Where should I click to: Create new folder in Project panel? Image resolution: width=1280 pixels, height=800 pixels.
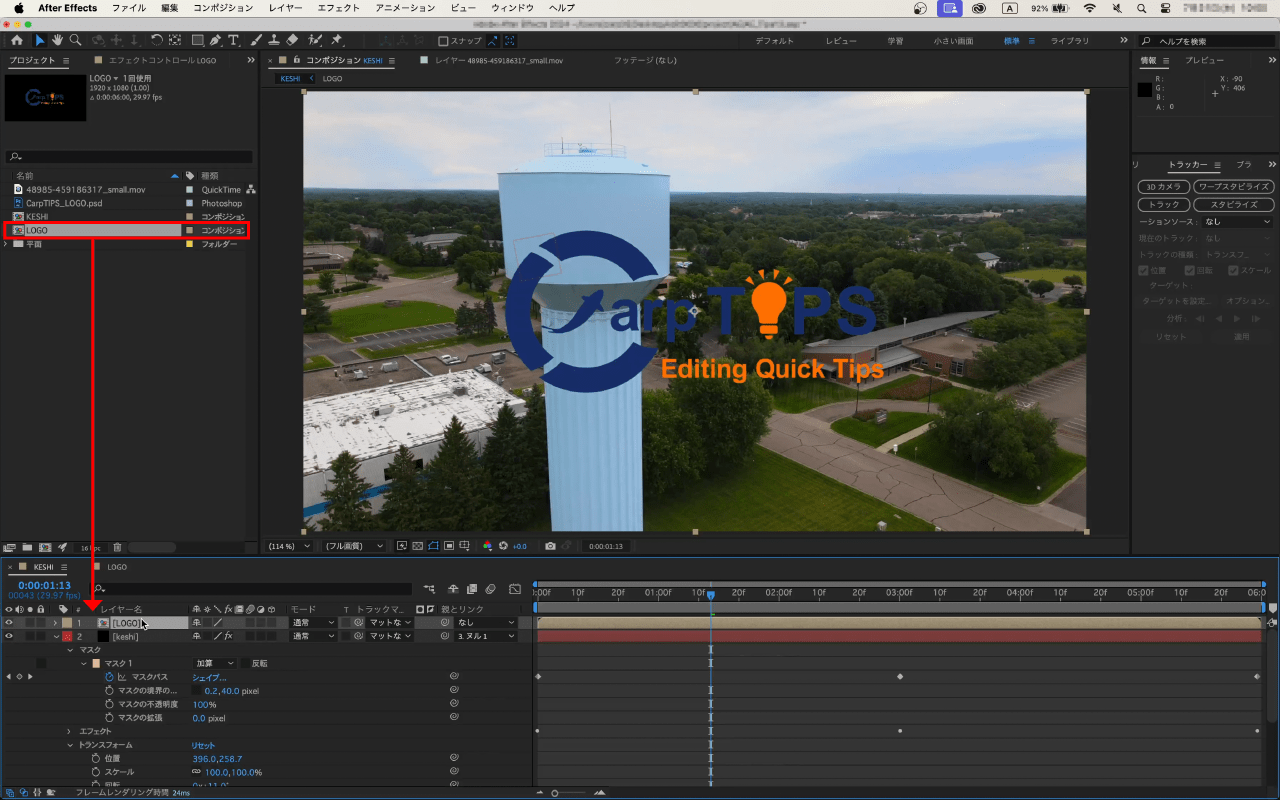27,547
